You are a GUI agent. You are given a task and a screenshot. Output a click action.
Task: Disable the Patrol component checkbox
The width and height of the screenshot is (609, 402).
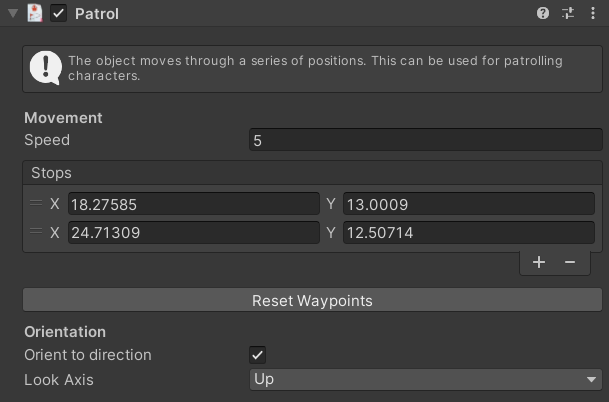click(58, 14)
